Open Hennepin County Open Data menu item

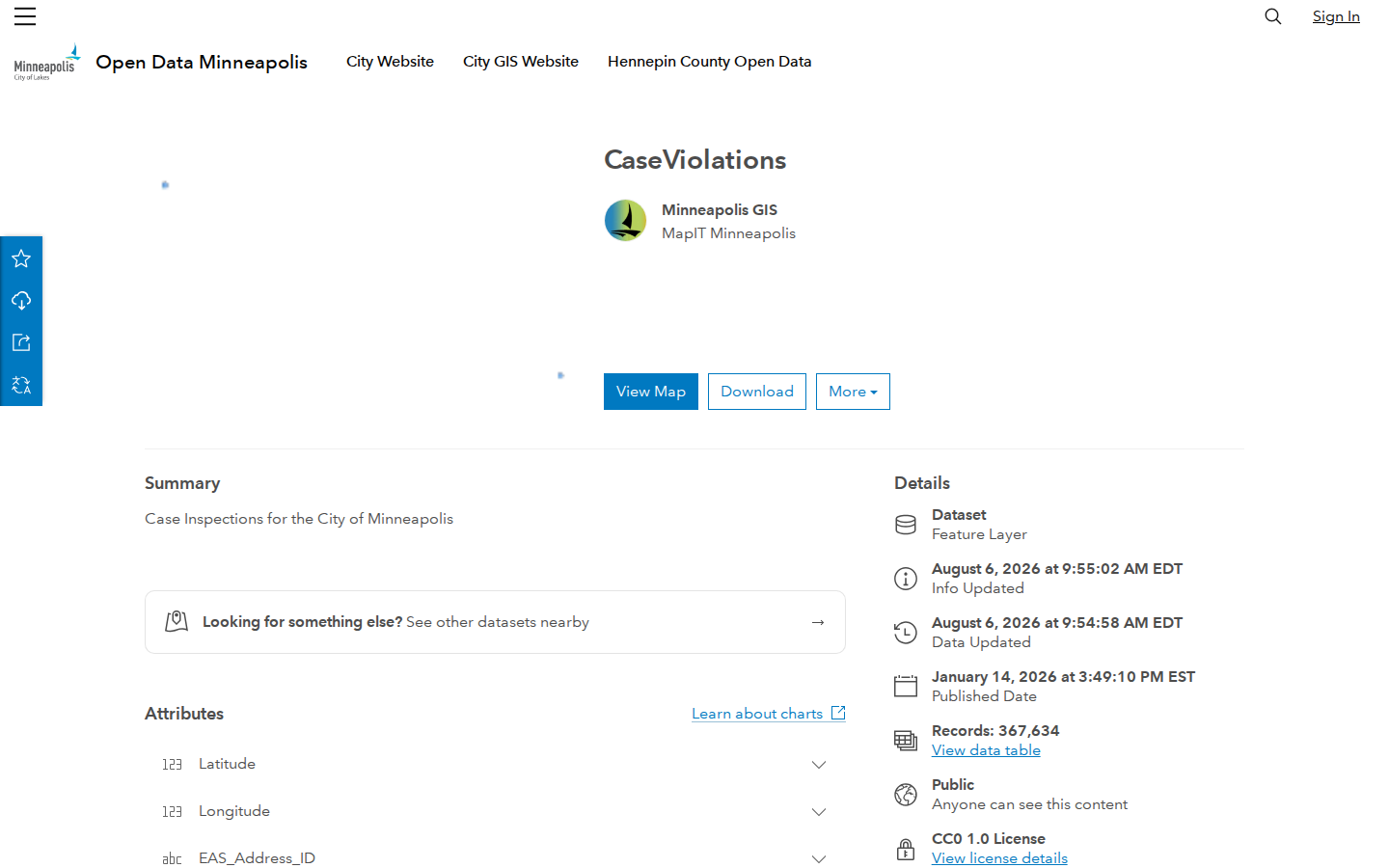709,62
